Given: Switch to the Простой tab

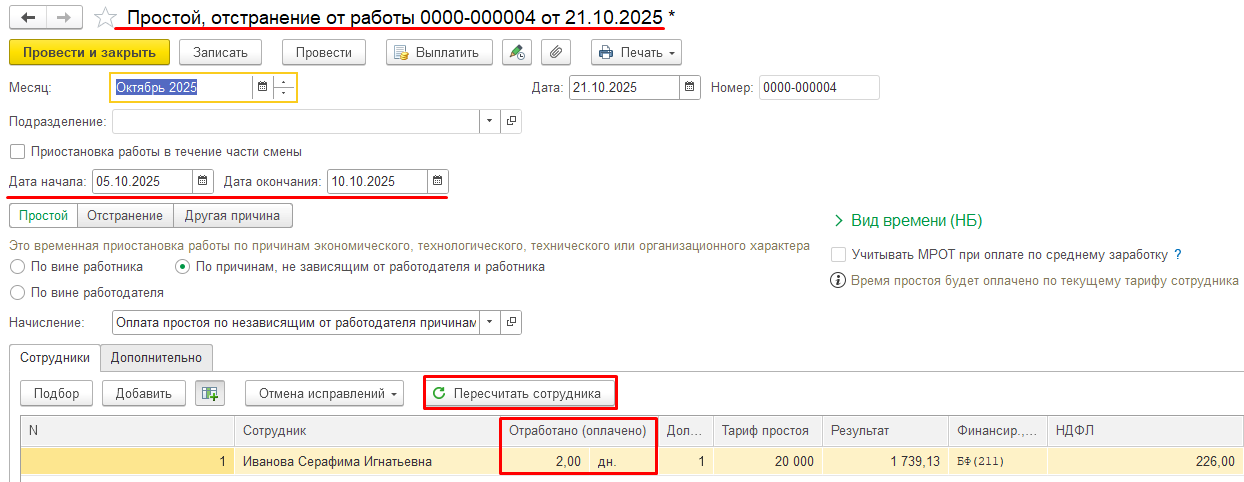Looking at the screenshot, I should [43, 215].
